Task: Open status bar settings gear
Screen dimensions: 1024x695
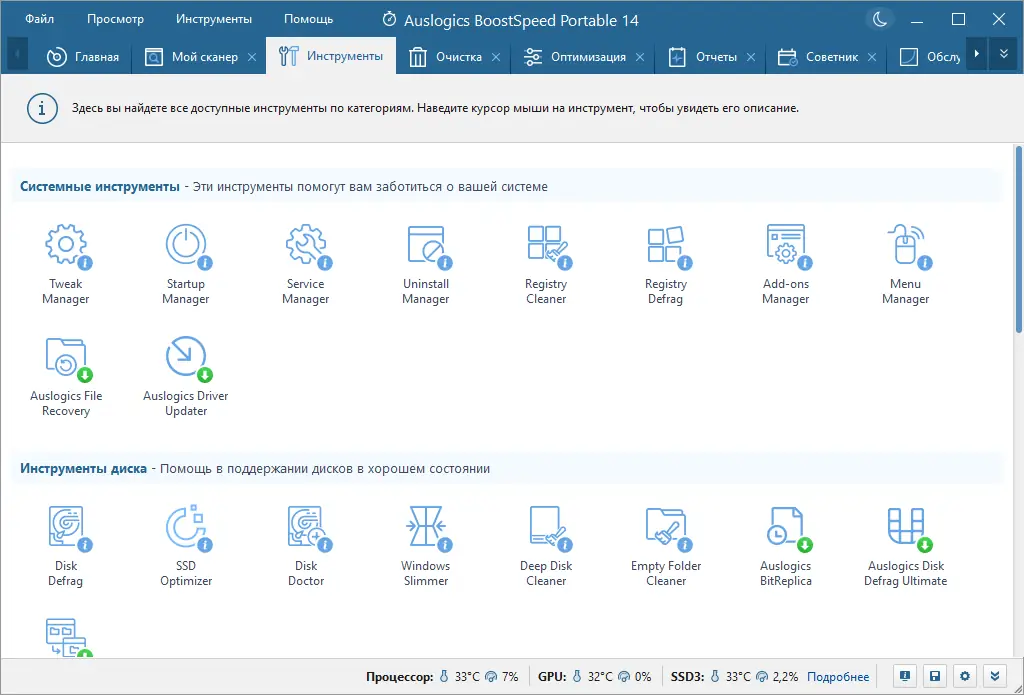Action: [965, 675]
